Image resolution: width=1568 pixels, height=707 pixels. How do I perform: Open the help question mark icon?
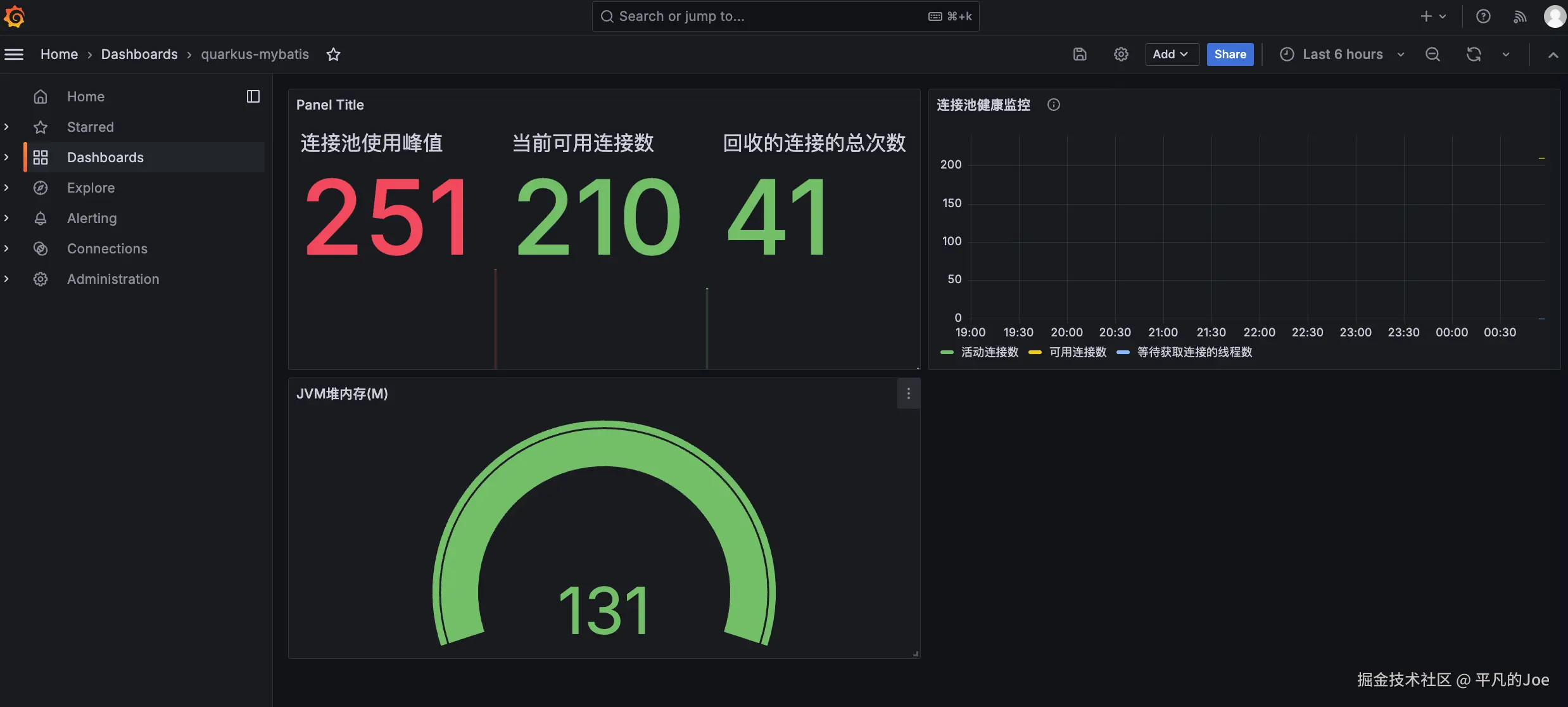[x=1483, y=16]
